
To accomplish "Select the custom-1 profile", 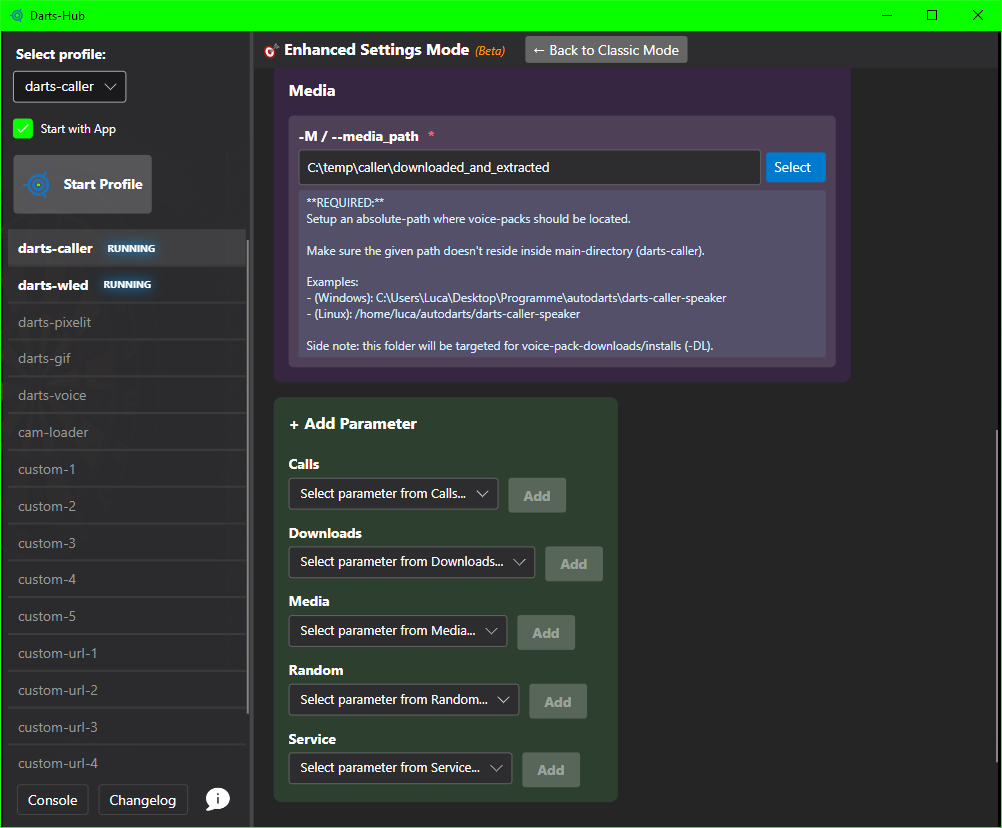I will (x=127, y=470).
